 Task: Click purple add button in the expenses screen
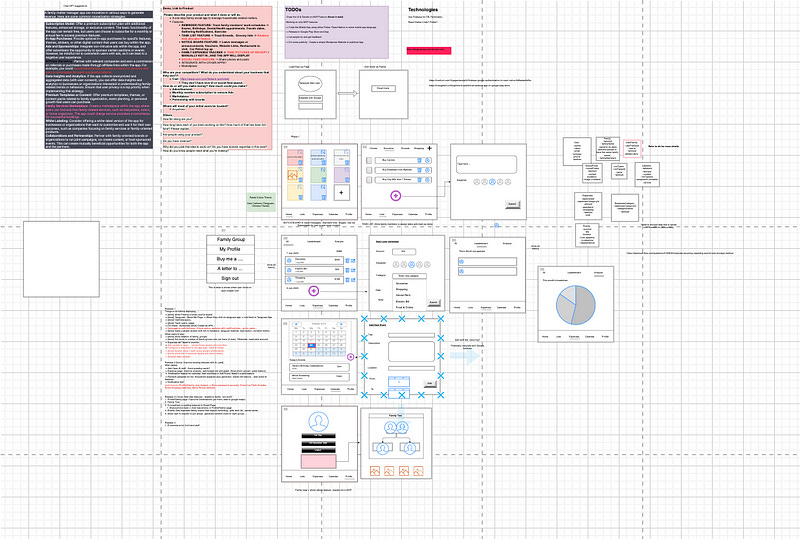(314, 290)
